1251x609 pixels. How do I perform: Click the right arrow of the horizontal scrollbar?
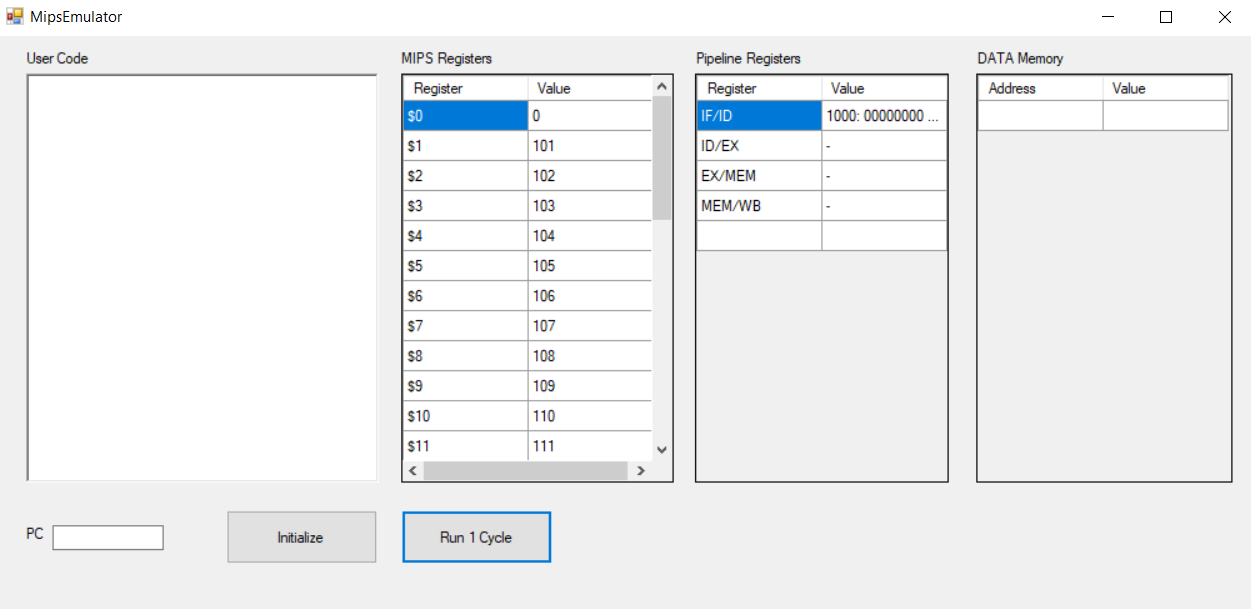tap(641, 469)
